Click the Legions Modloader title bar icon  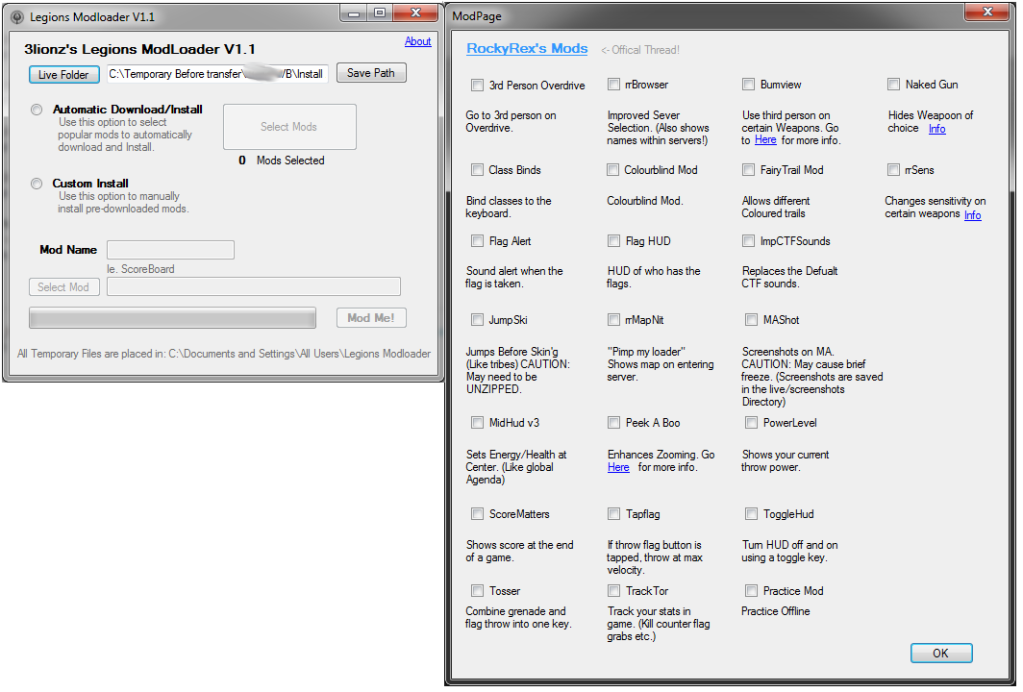(17, 17)
